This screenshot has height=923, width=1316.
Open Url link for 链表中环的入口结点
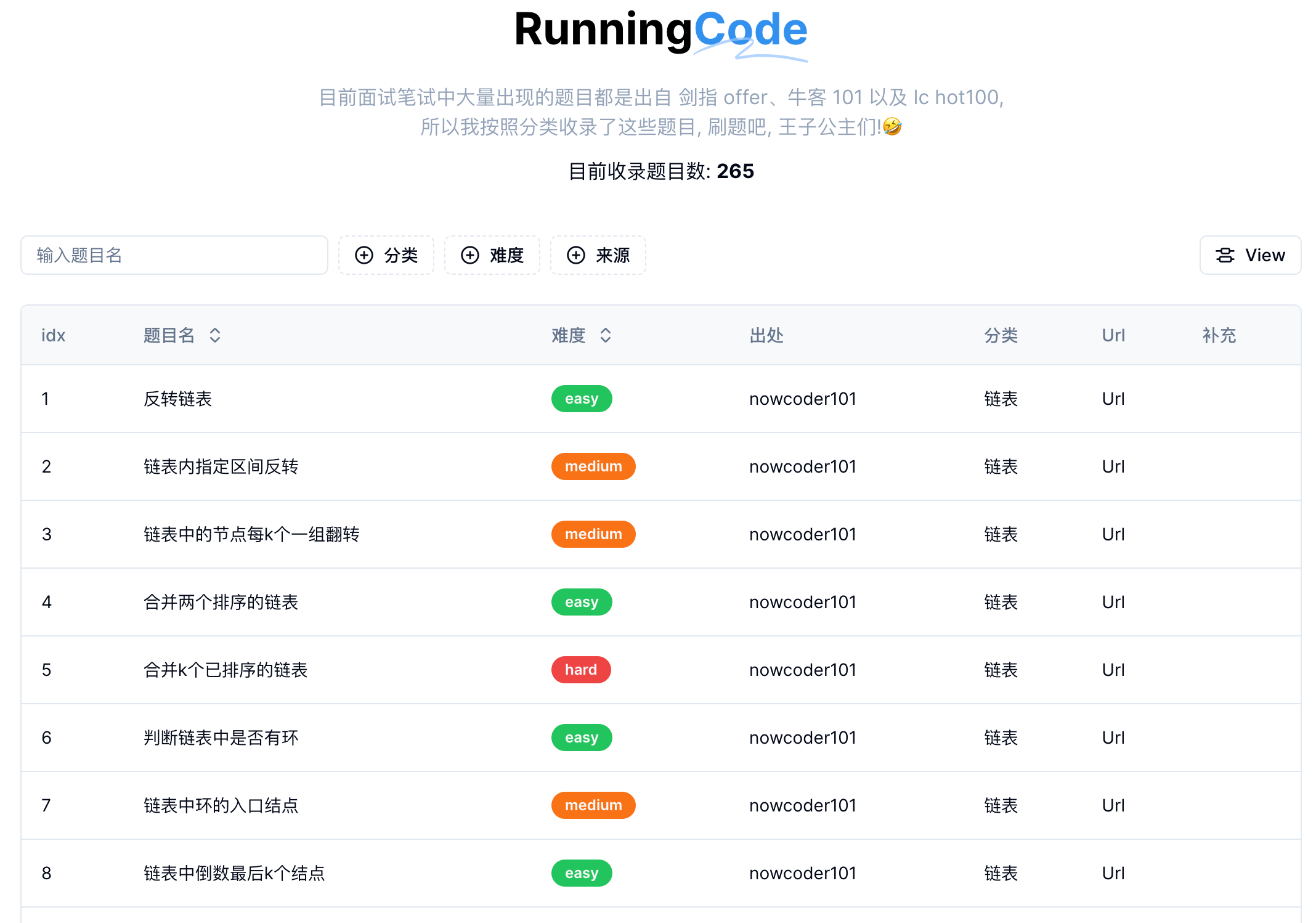(1113, 805)
